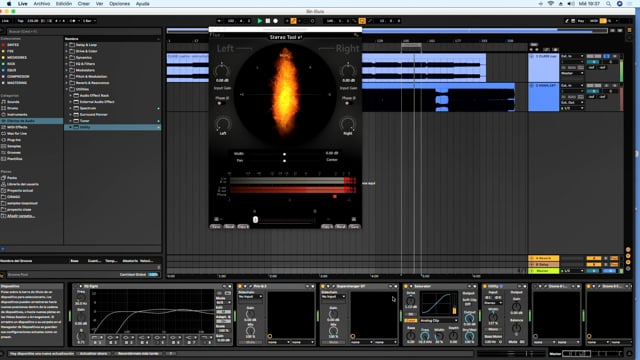Click the green Play transport button
This screenshot has width=640, height=360.
pos(260,21)
